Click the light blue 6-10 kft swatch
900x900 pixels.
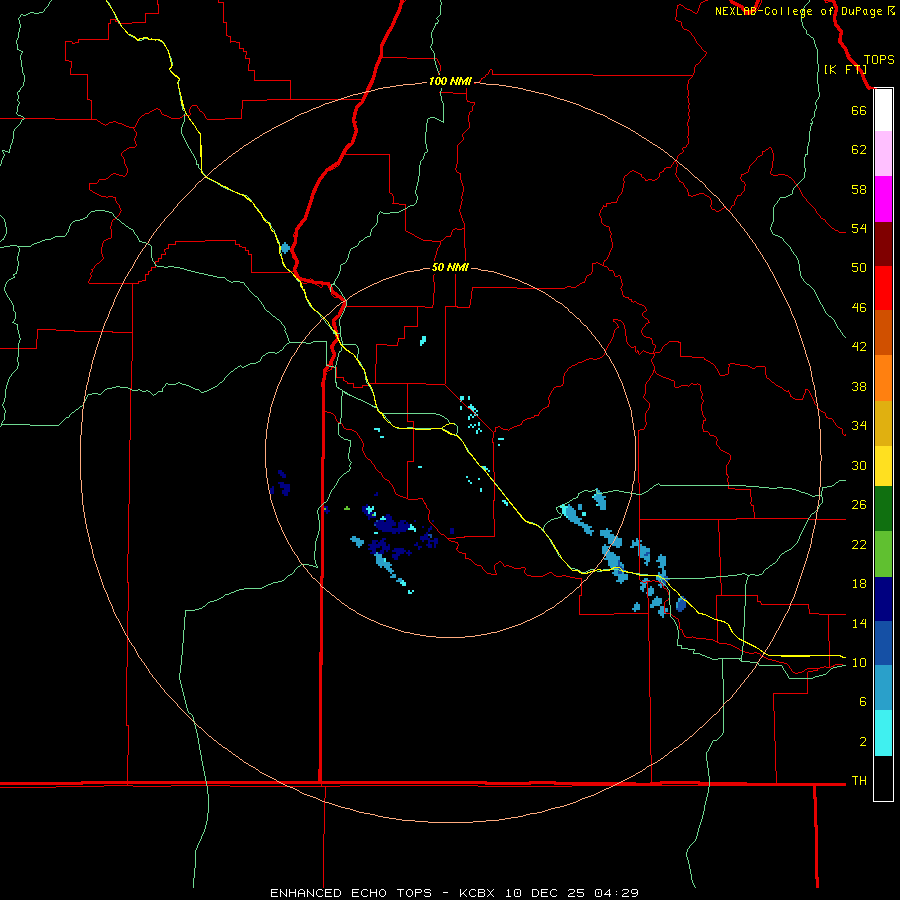[883, 688]
